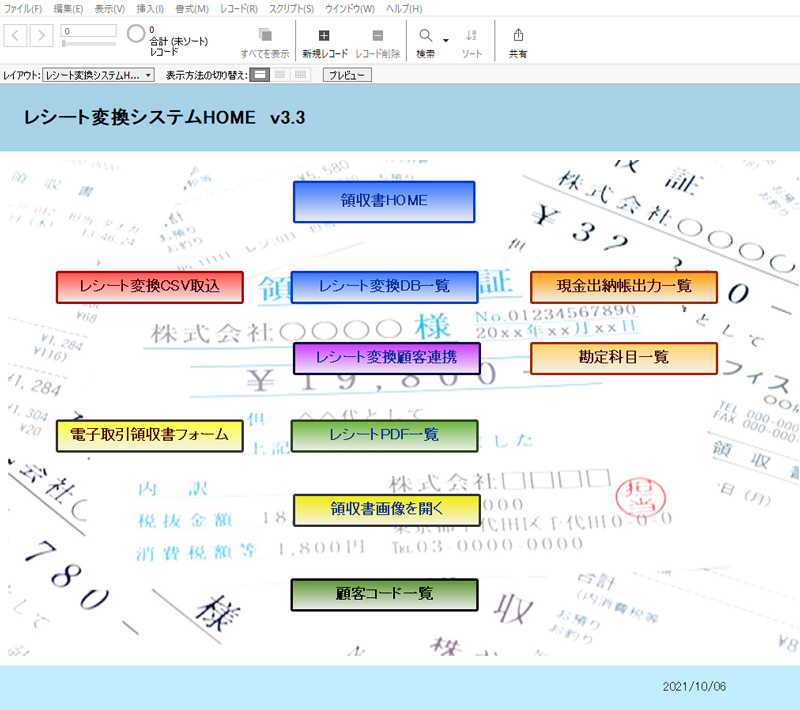Viewport: 800px width, 710px height.
Task: Click the レシート変換CSV取込 button
Action: point(150,286)
